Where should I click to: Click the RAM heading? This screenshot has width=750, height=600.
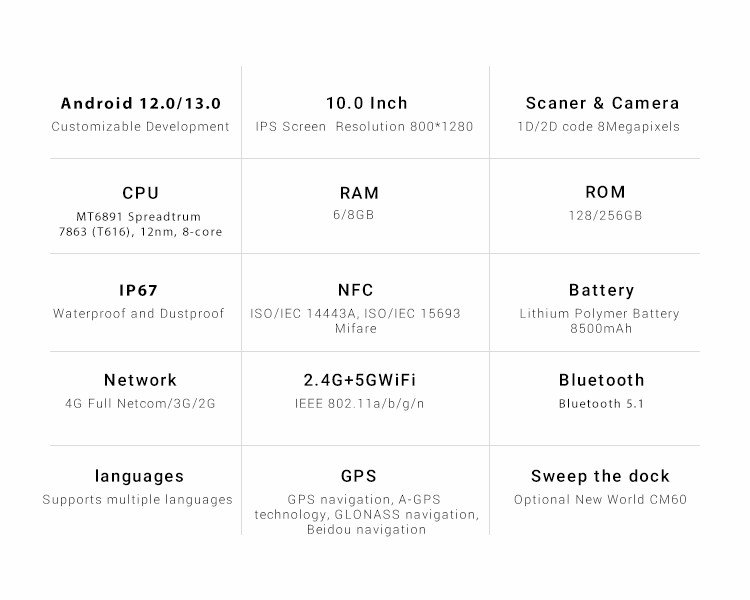pyautogui.click(x=359, y=193)
